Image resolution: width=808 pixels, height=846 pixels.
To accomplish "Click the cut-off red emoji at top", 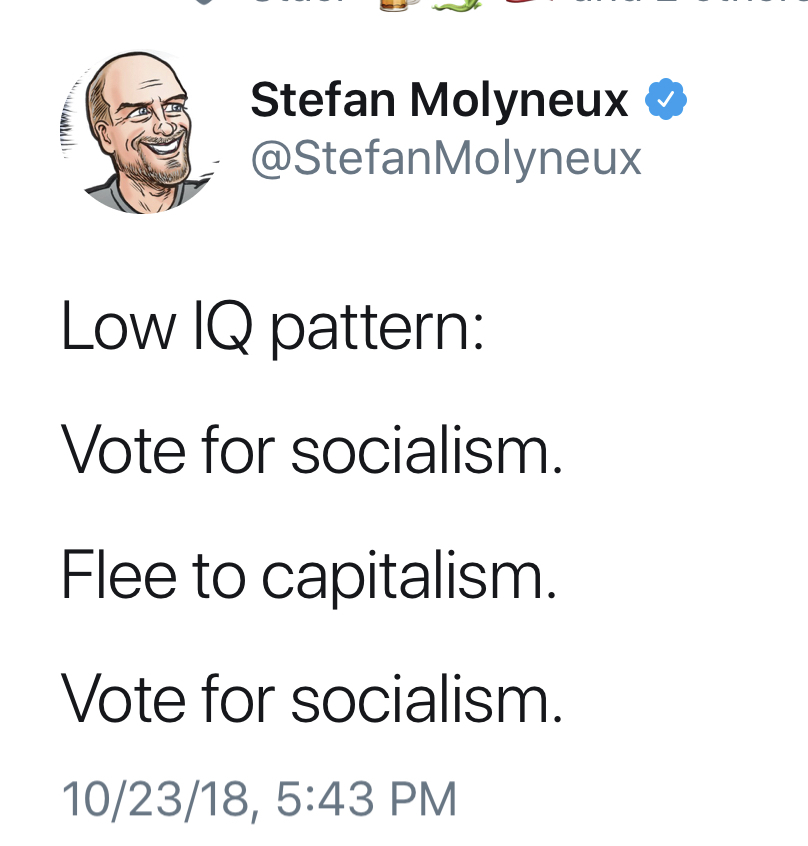I will 524,3.
